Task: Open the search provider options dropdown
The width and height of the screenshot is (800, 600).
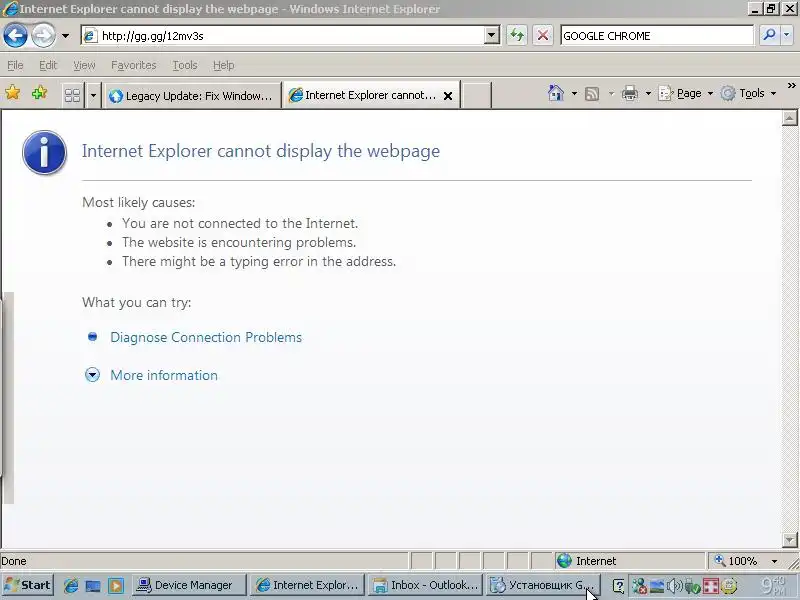Action: click(787, 35)
